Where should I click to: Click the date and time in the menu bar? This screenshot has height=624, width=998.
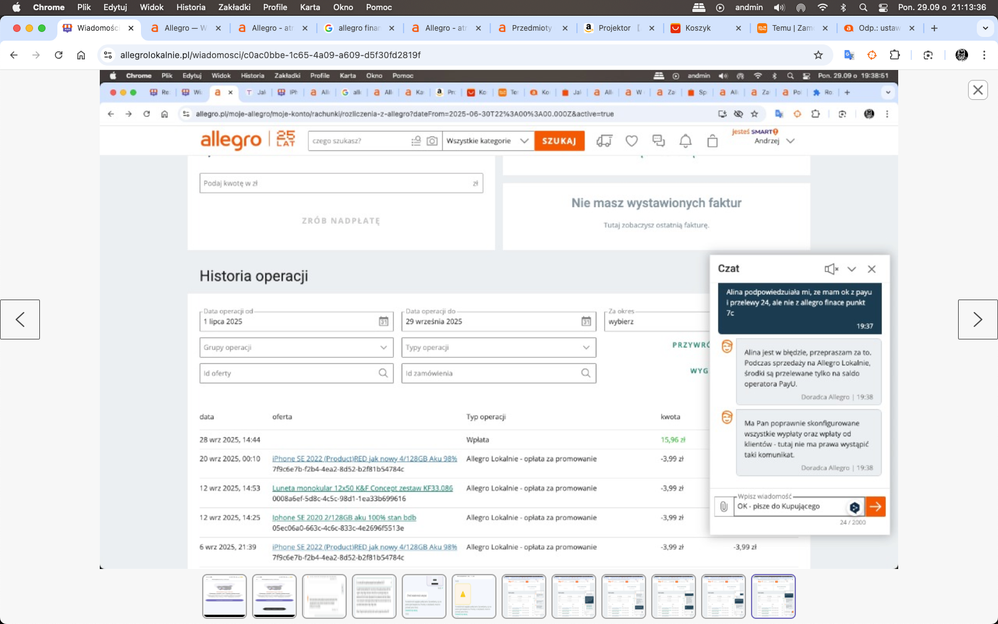[942, 8]
